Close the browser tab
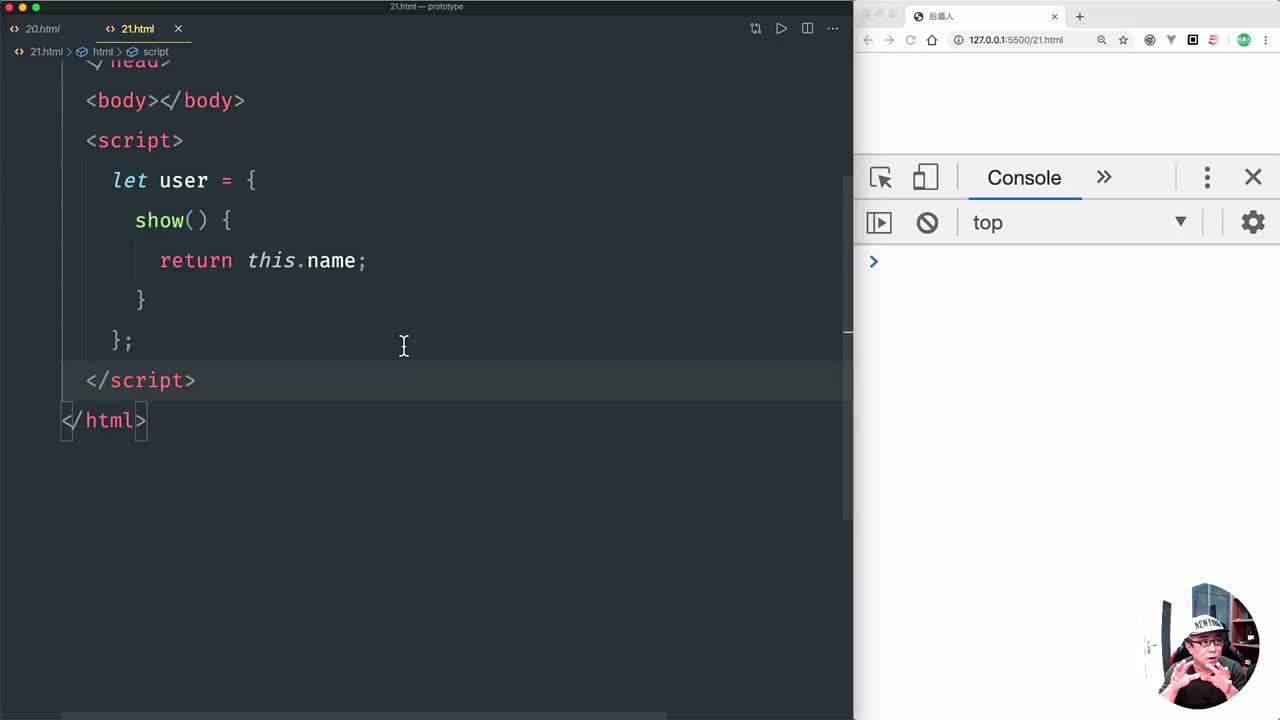Screen dimensions: 1280x720 click(x=1054, y=16)
